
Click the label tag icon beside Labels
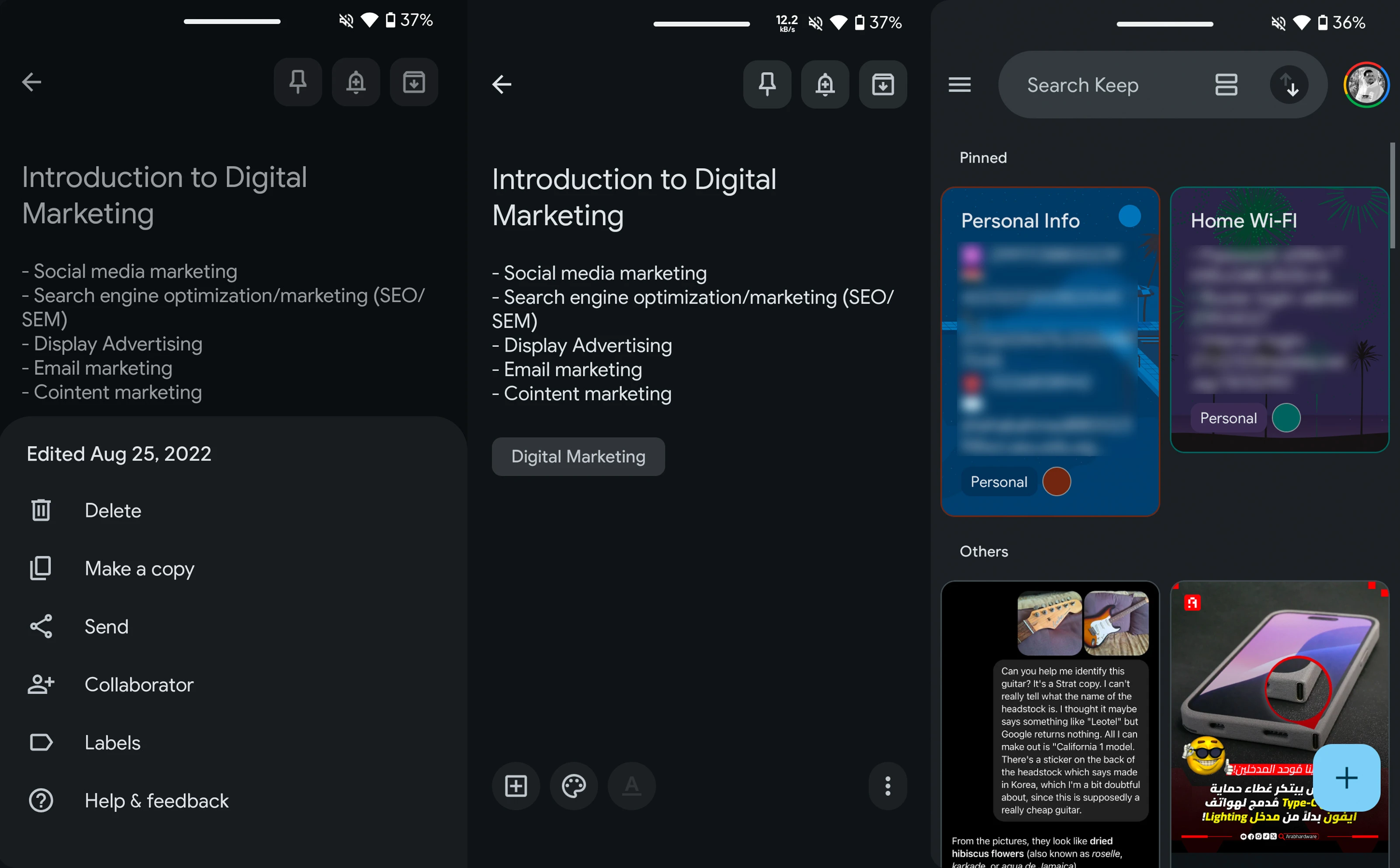pyautogui.click(x=41, y=742)
